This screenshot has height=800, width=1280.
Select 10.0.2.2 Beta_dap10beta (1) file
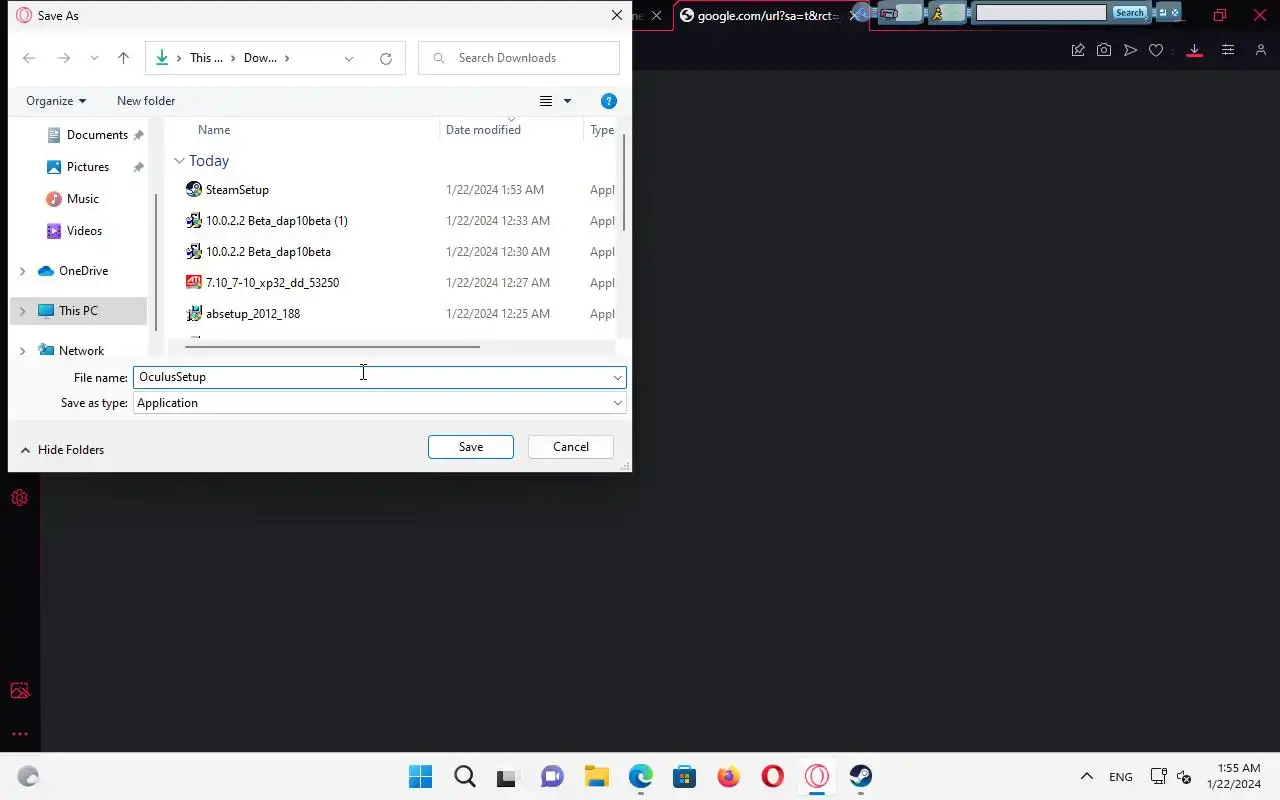point(276,221)
